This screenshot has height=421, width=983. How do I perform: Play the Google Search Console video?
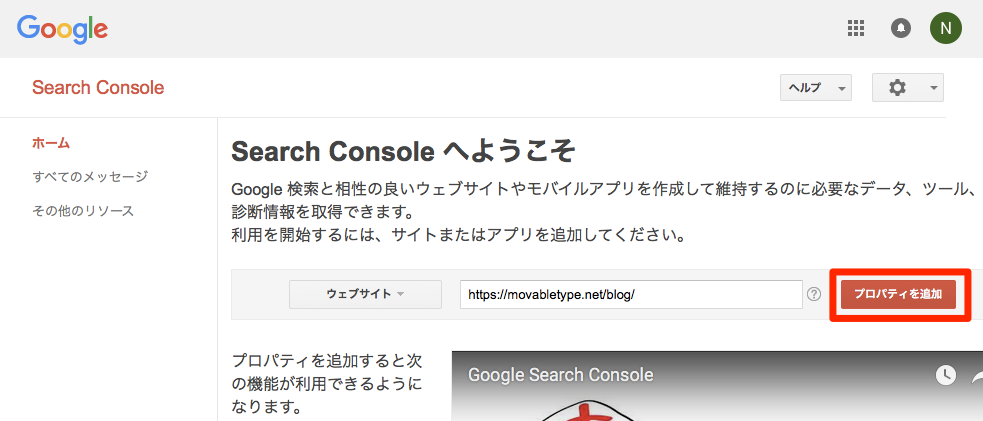[x=717, y=386]
